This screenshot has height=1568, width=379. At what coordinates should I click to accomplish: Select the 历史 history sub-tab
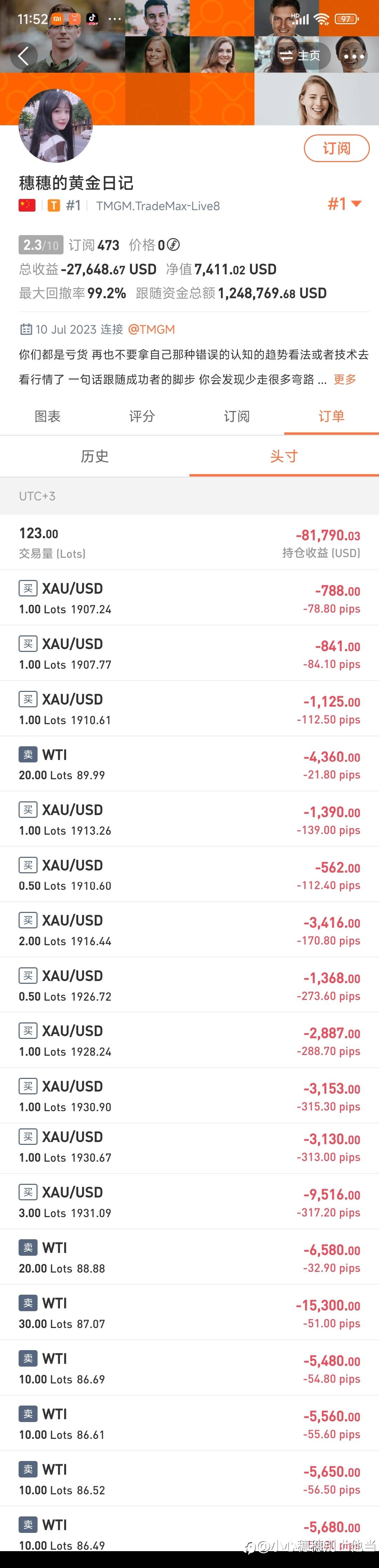point(95,456)
